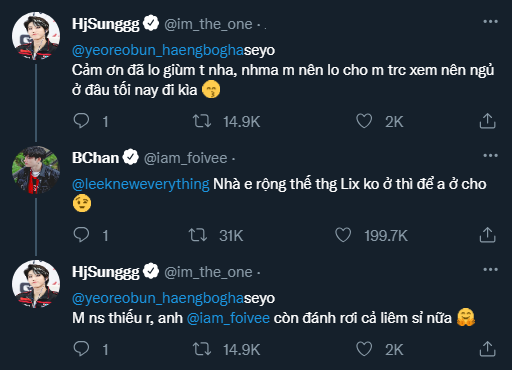Like BChan's tweet with 199.7K likes
The image size is (512, 370).
(343, 235)
